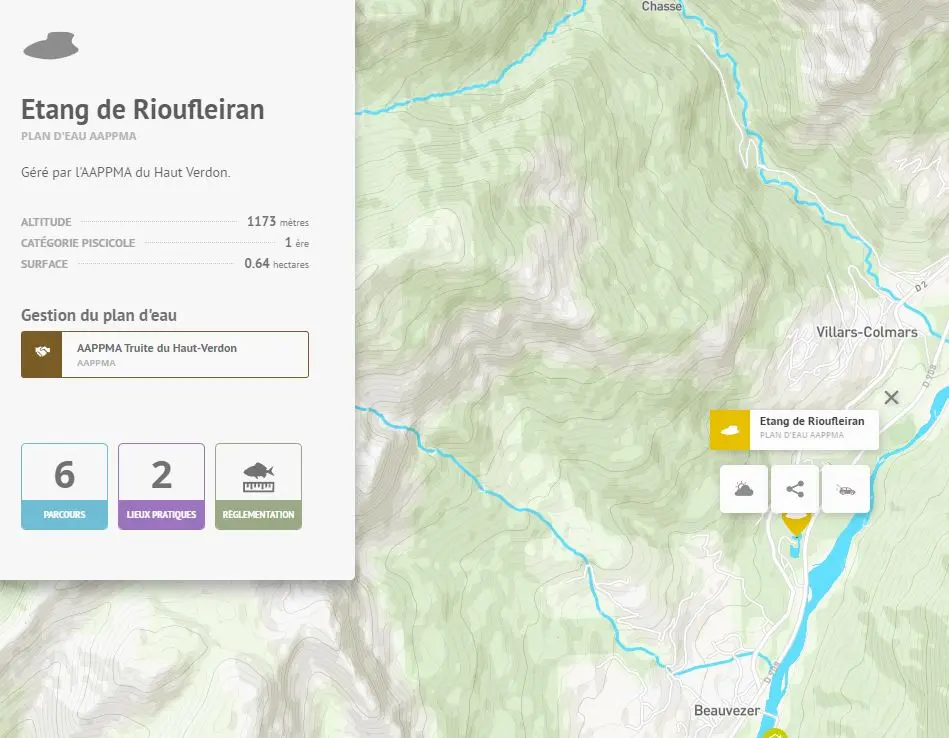Screen dimensions: 949x738
Task: Click the Etang de Rioufleiran panel heading
Action: (143, 110)
